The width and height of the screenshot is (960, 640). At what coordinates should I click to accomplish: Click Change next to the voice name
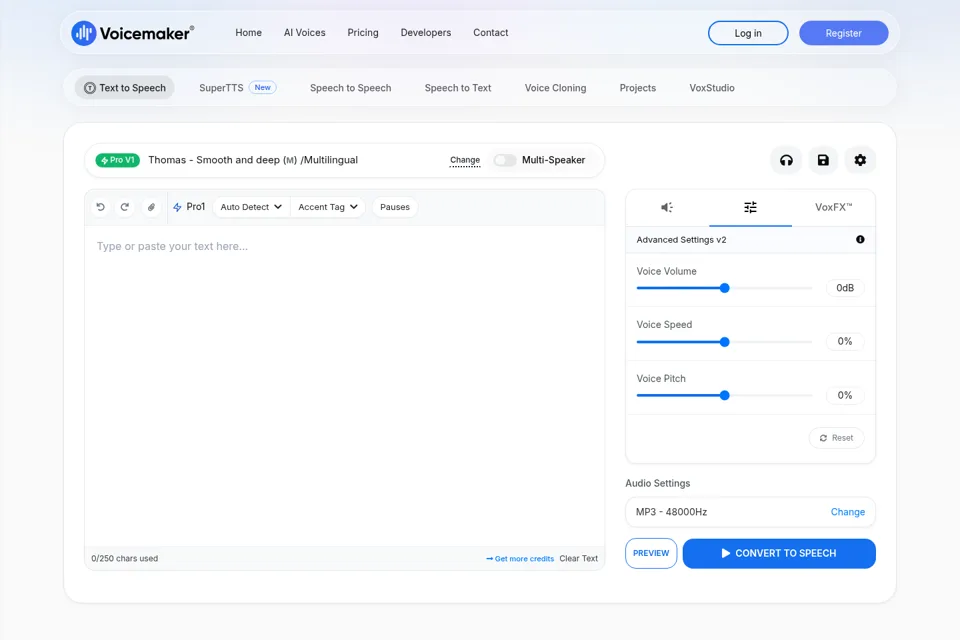coord(465,160)
